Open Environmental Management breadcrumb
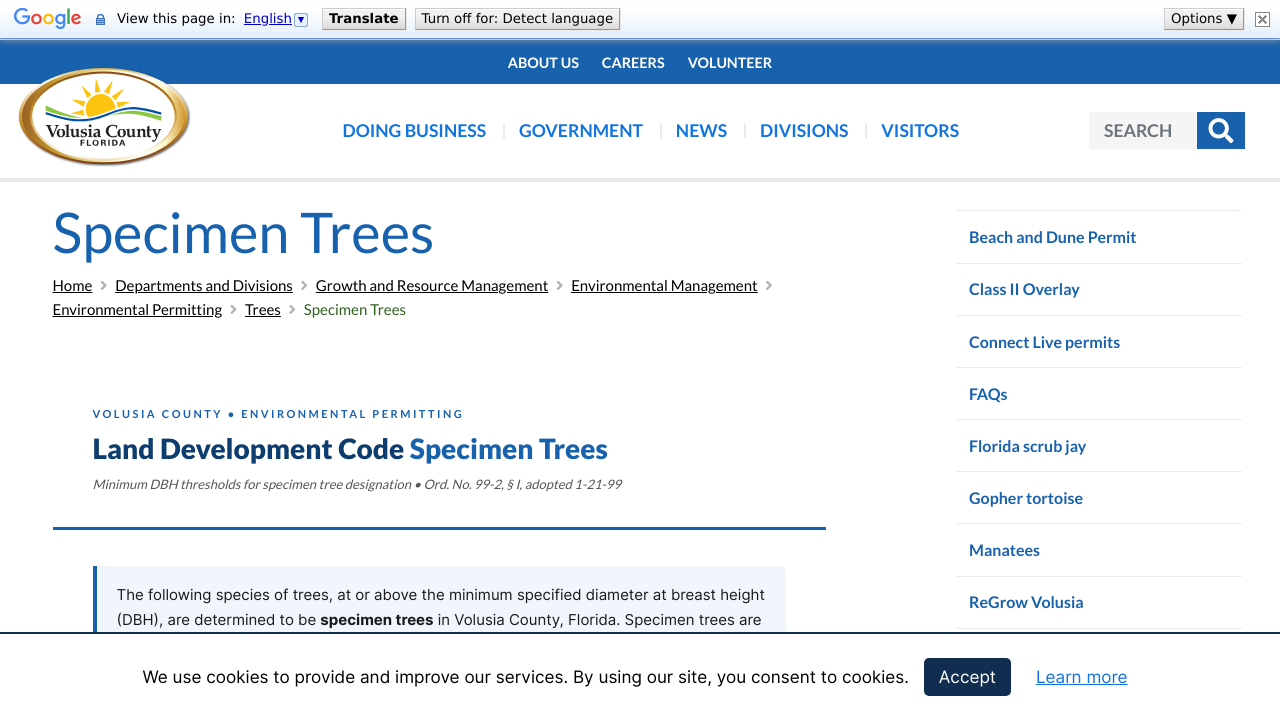 [x=664, y=285]
